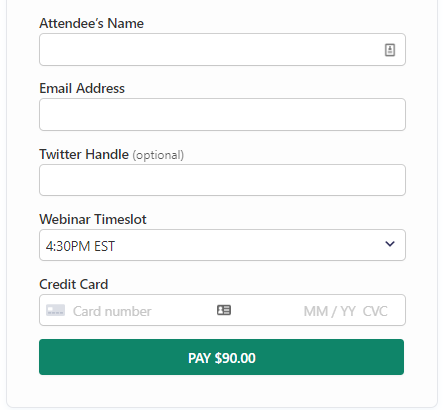Click the Twitter Handle label text
The image size is (446, 410).
click(x=84, y=154)
